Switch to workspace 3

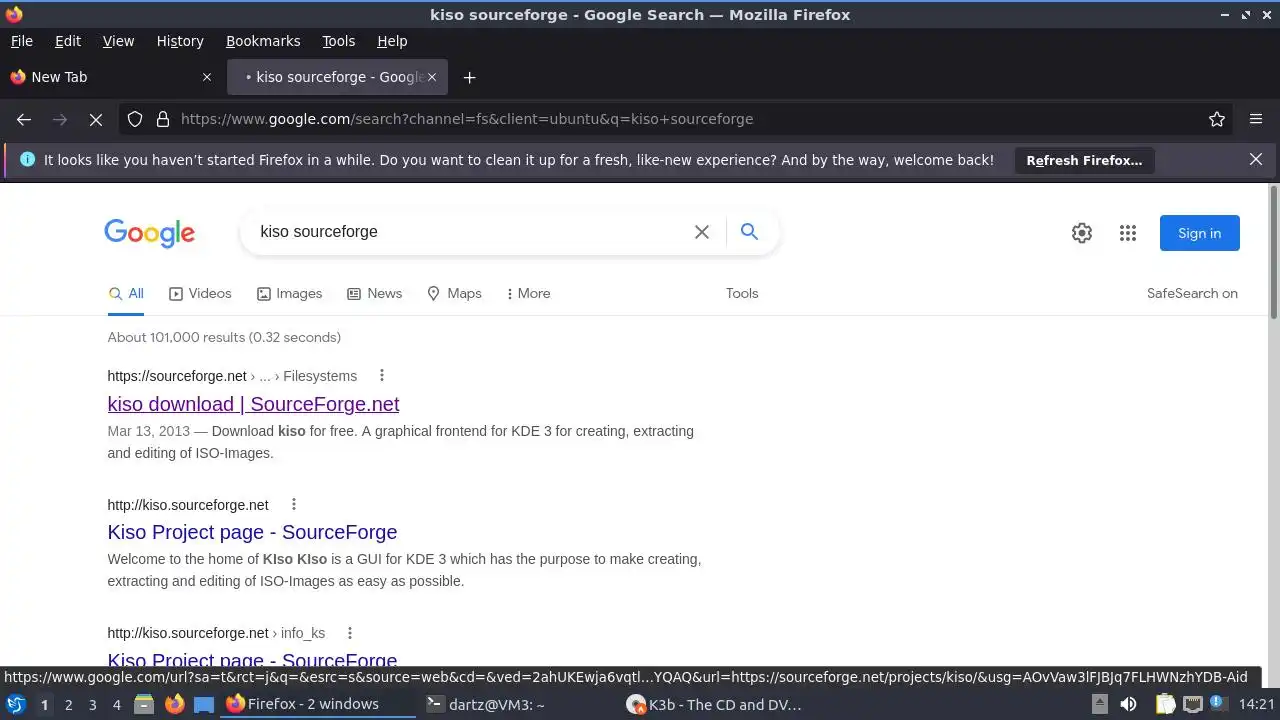point(92,705)
